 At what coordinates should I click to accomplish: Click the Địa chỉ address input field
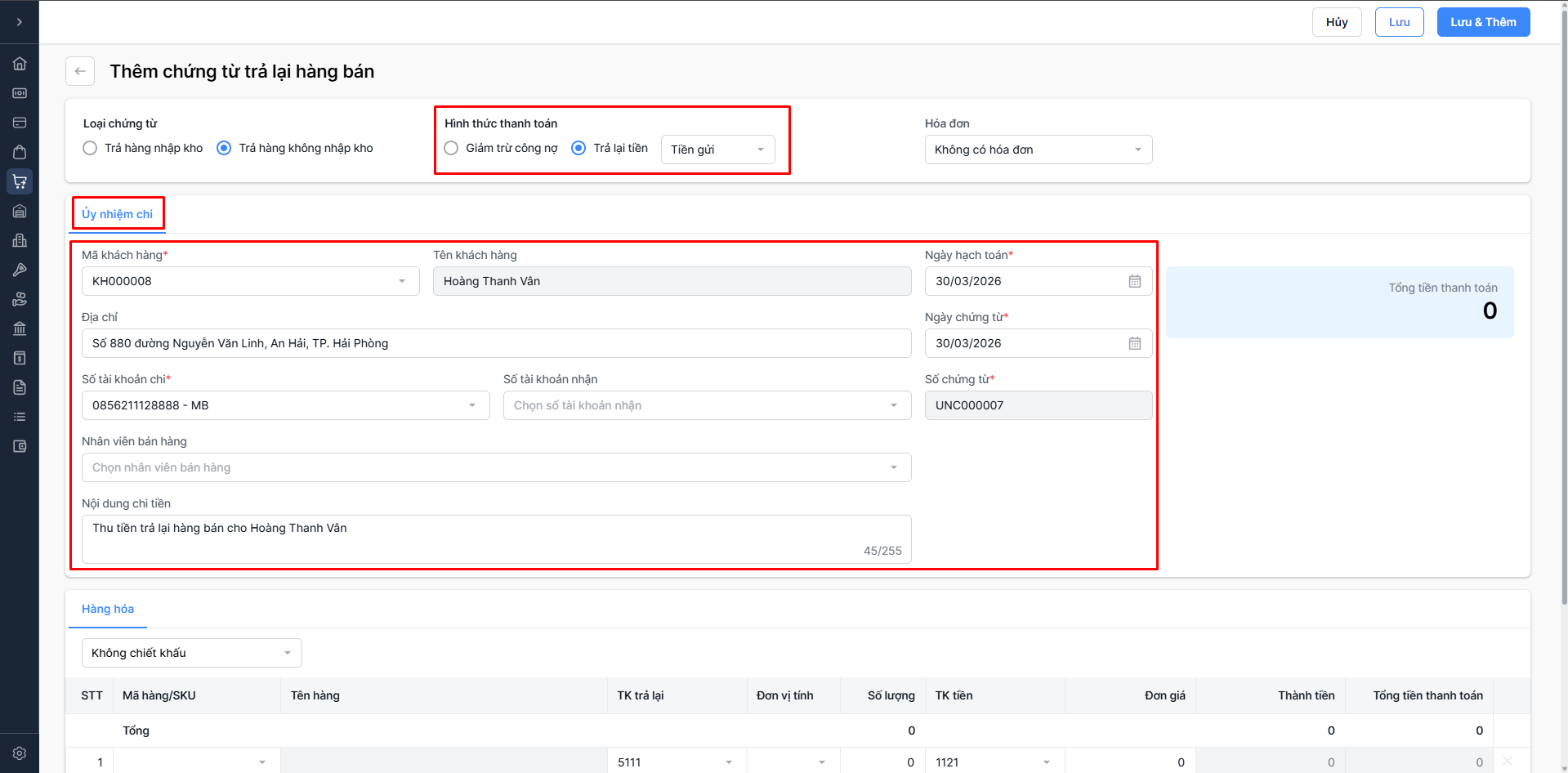click(496, 343)
